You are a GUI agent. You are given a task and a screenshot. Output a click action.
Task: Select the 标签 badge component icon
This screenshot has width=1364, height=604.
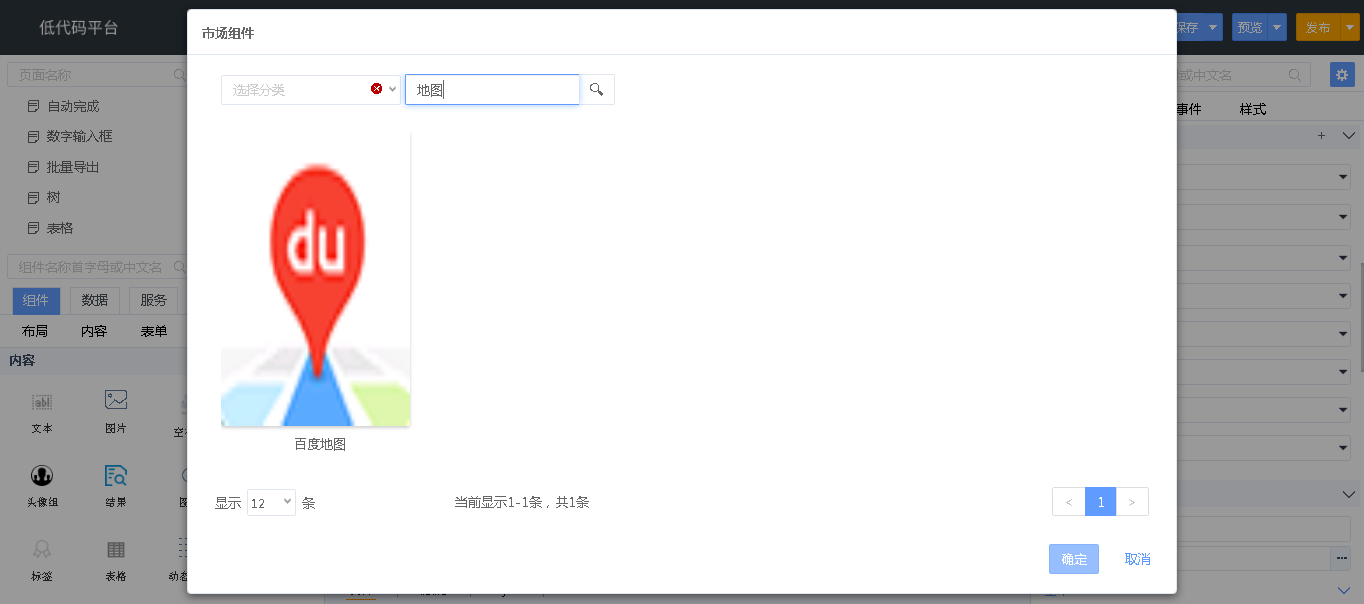pyautogui.click(x=42, y=550)
